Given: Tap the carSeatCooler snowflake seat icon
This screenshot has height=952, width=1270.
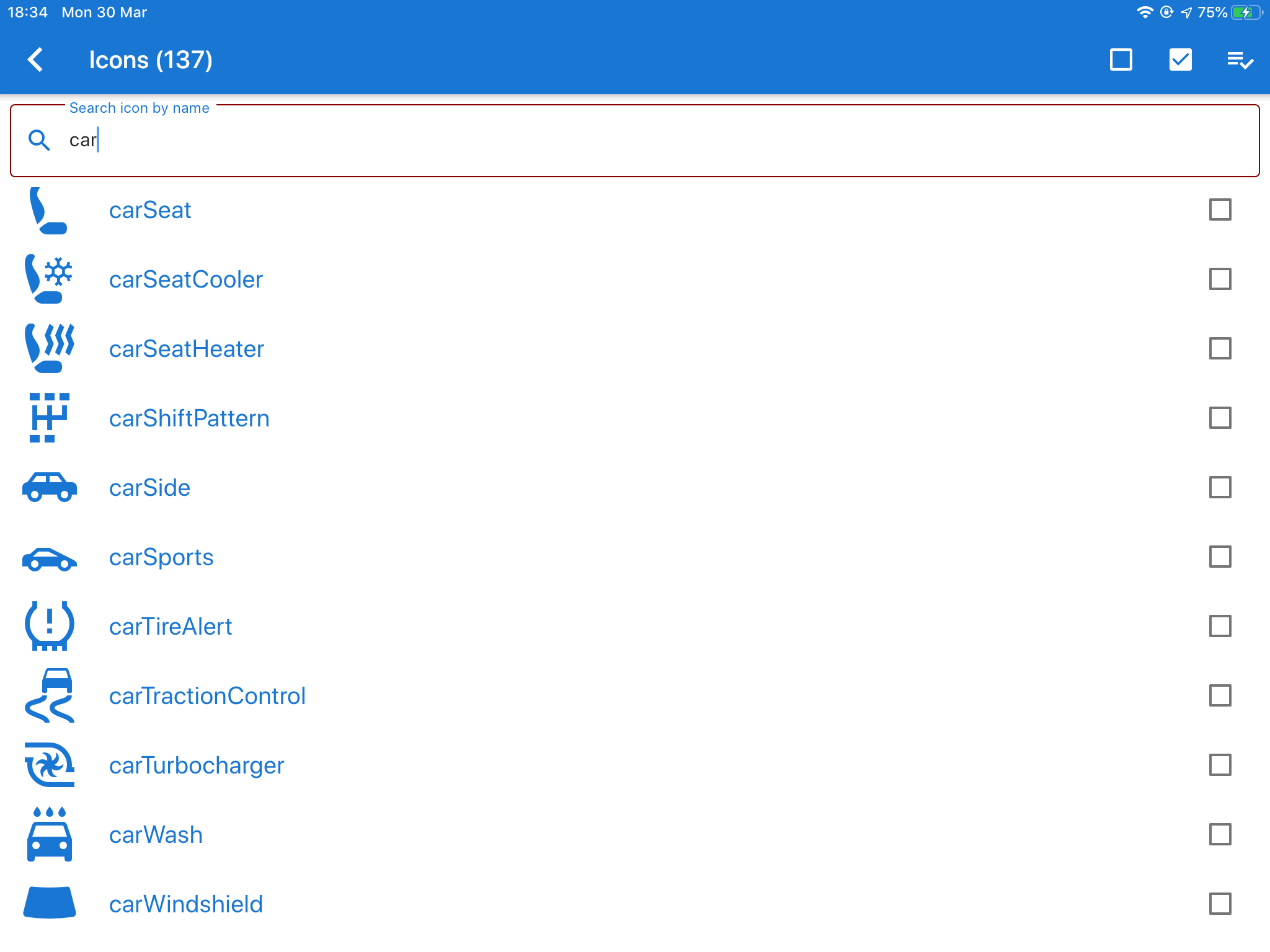Looking at the screenshot, I should tap(49, 279).
